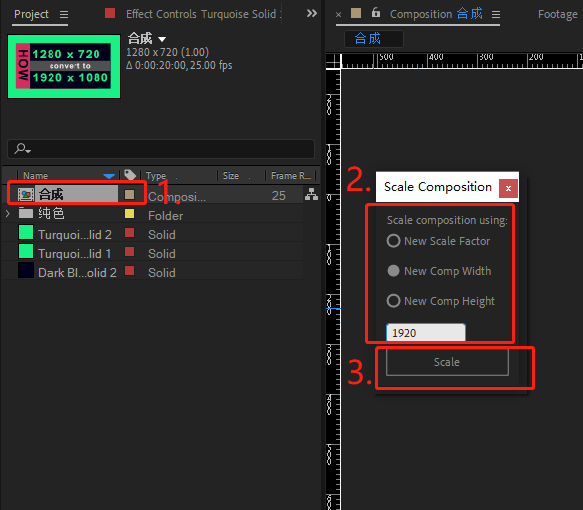
Task: Click the yellow label swatch of the 纯色 folder
Action: [x=129, y=214]
